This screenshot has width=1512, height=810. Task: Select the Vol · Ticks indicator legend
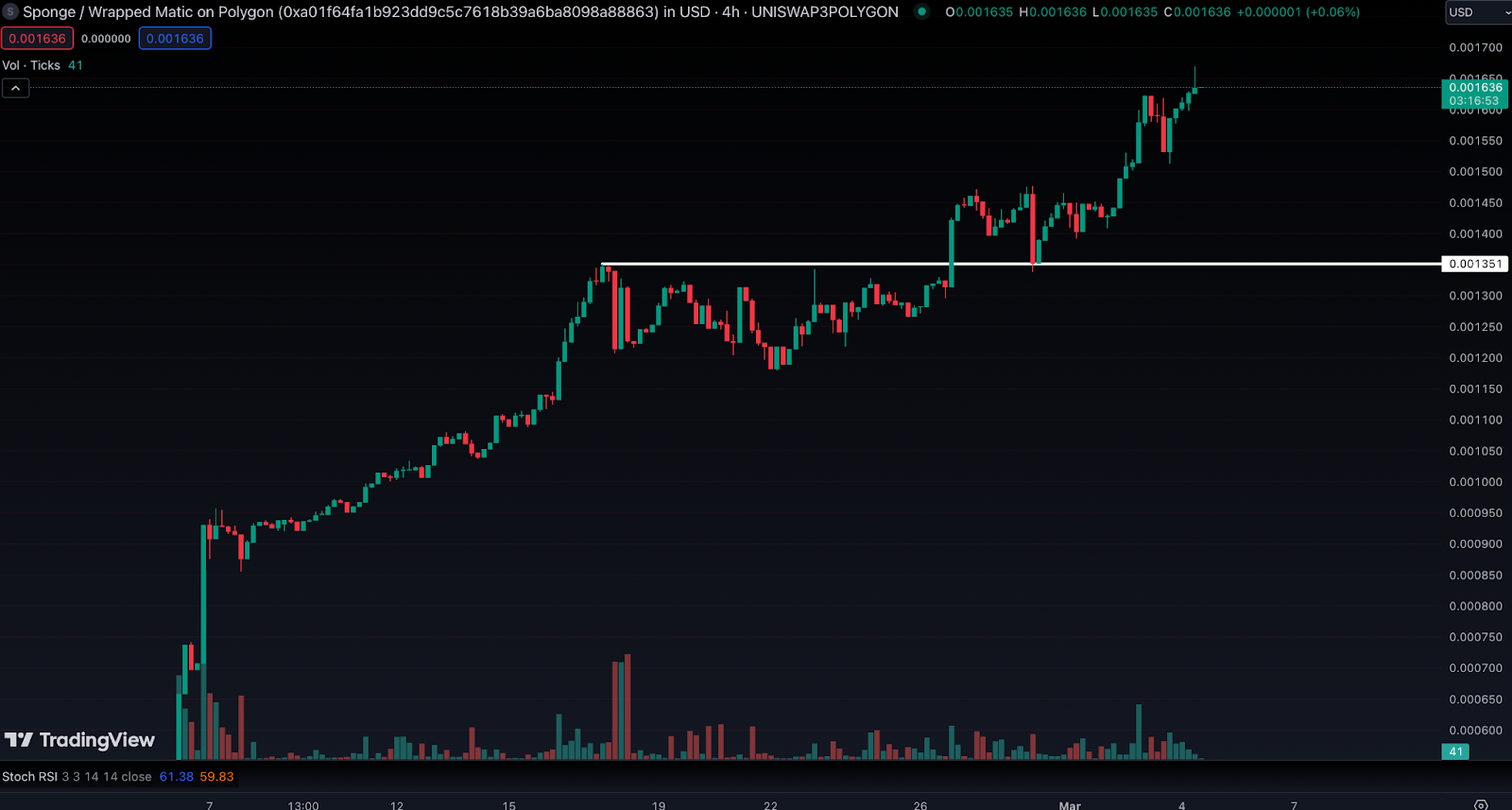(x=31, y=65)
